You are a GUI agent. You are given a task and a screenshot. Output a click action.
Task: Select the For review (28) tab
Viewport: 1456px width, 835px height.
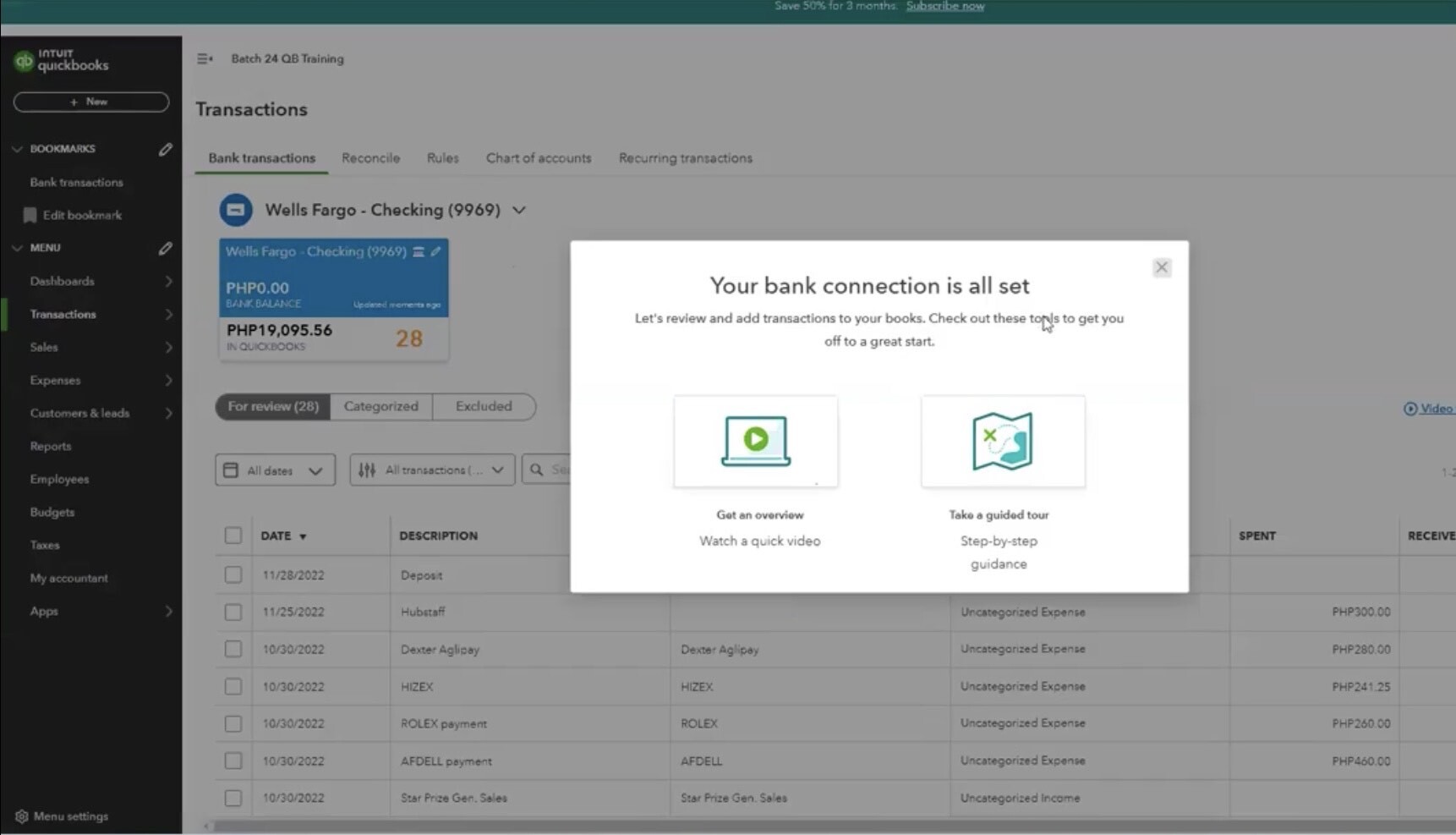point(273,406)
